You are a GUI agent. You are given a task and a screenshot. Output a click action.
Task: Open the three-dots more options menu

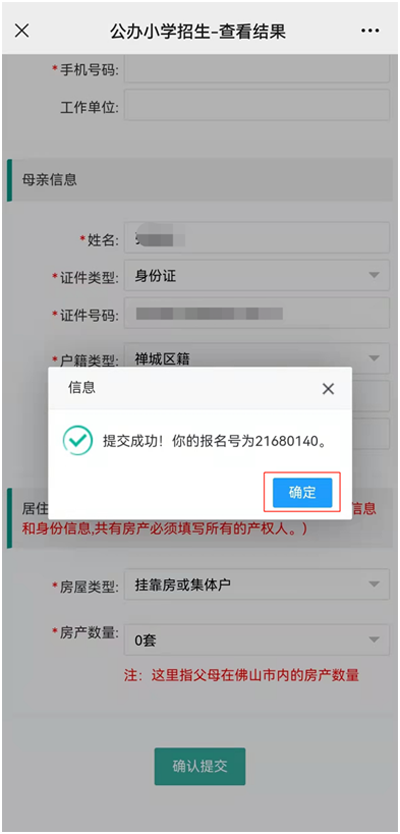[x=370, y=31]
